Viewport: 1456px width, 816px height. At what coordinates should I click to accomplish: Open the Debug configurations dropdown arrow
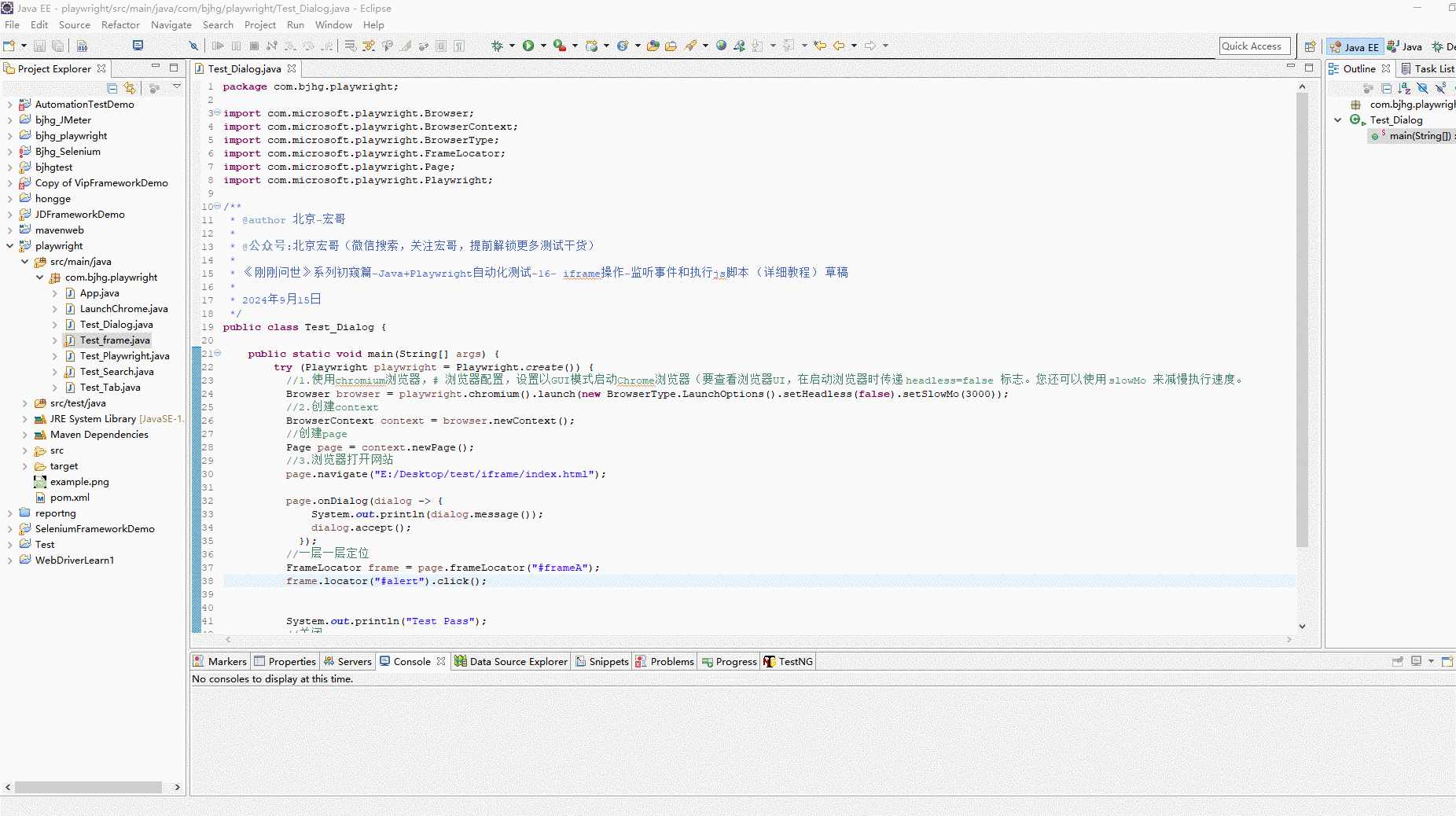coord(512,46)
